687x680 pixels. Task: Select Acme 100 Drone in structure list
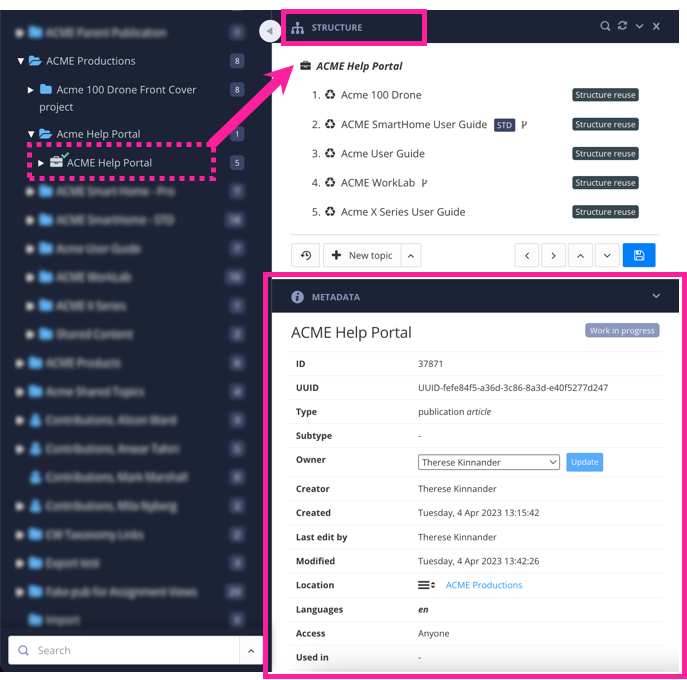[381, 95]
